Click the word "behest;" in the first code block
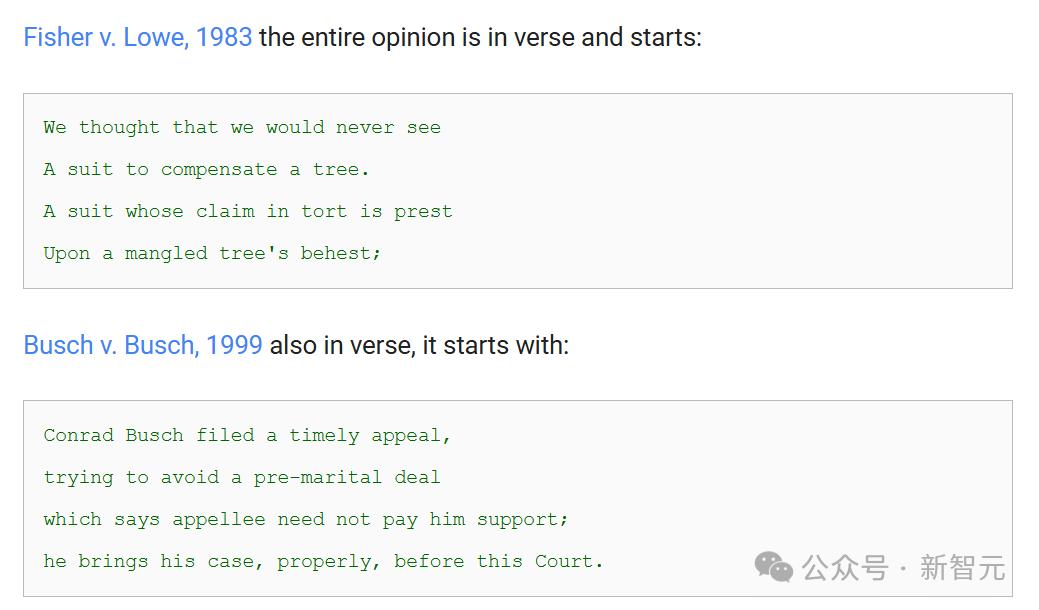This screenshot has height=610, width=1039. click(x=341, y=254)
